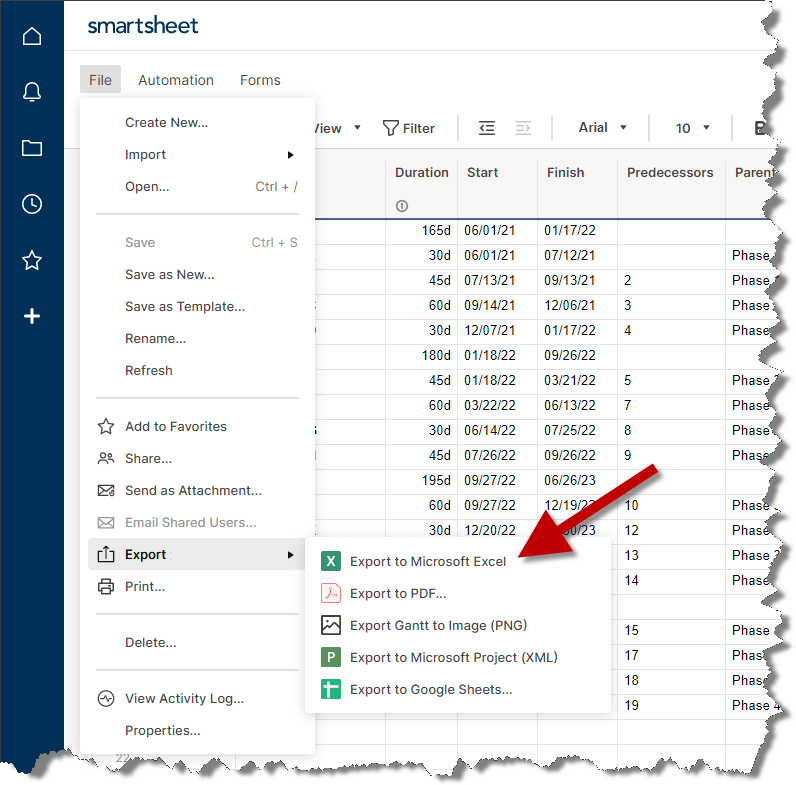
Task: Click predecessor cell showing 19
Action: 671,705
